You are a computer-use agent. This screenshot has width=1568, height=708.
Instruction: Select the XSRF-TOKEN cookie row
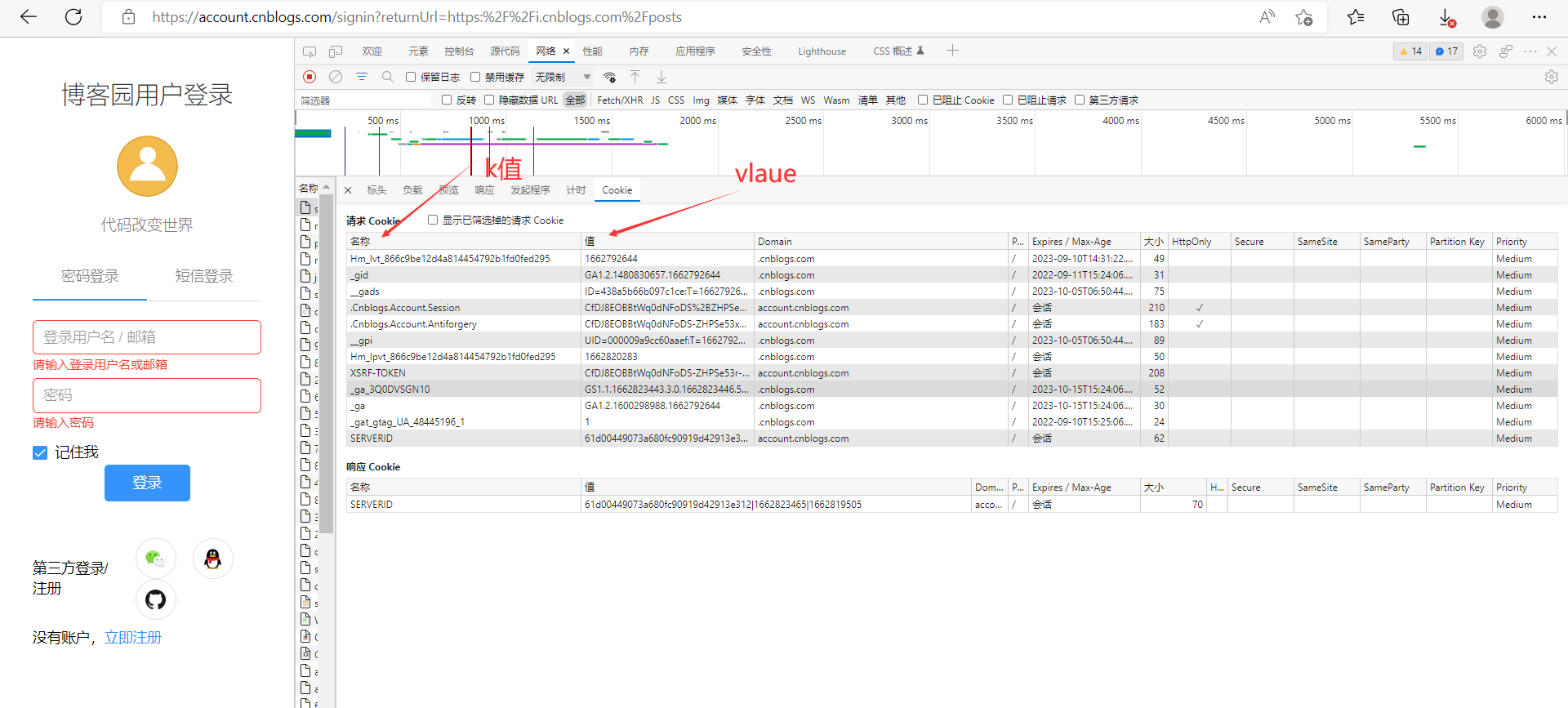[x=952, y=373]
